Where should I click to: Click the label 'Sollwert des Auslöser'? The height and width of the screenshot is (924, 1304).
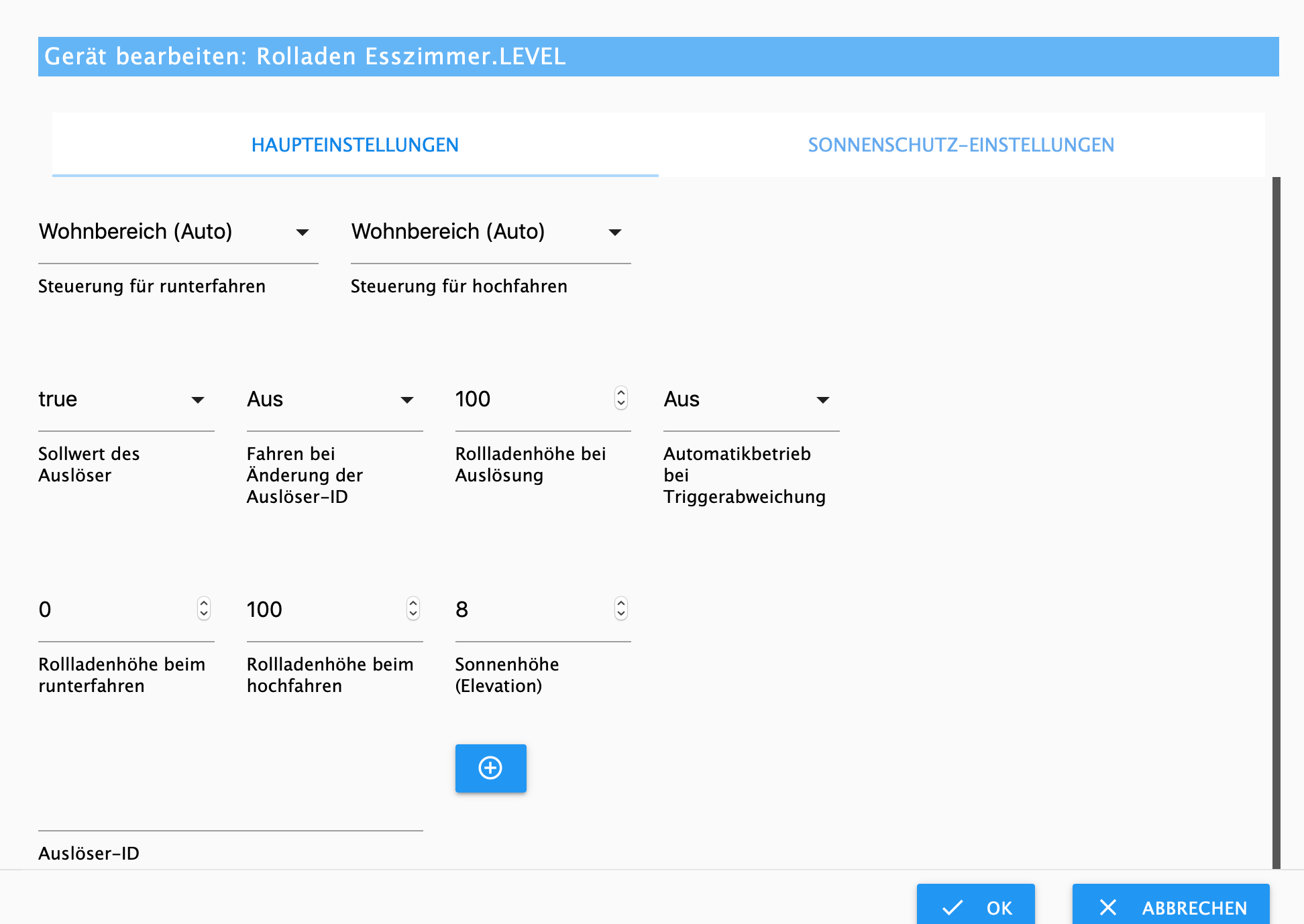pyautogui.click(x=89, y=464)
